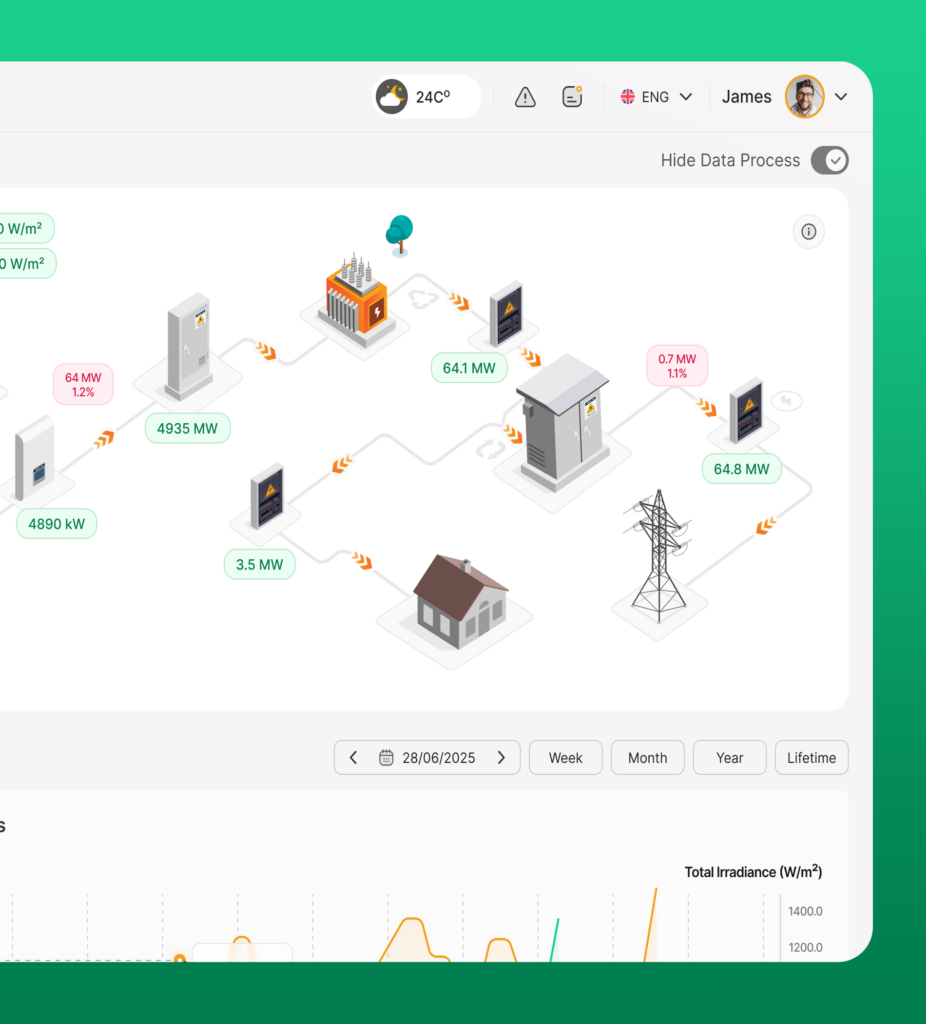Open the messages notification icon

tap(572, 97)
